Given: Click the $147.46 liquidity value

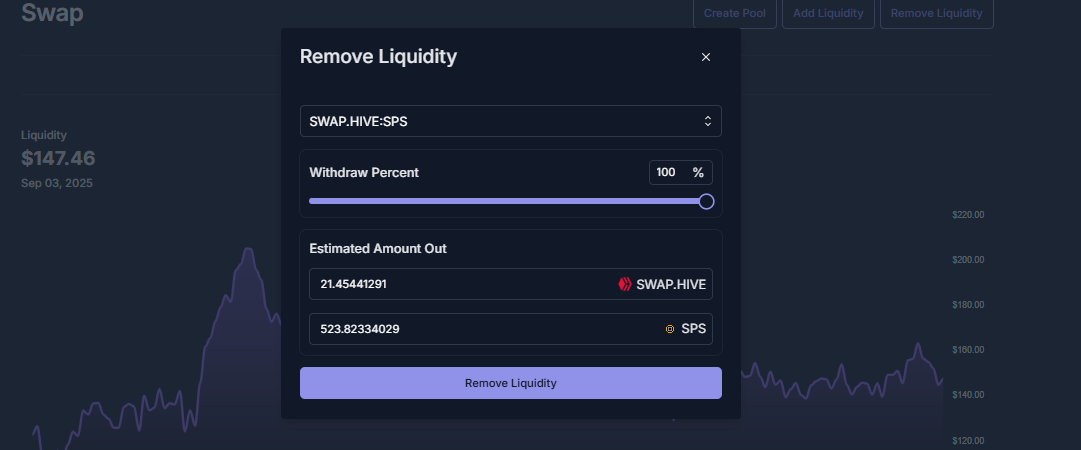Looking at the screenshot, I should (58, 158).
